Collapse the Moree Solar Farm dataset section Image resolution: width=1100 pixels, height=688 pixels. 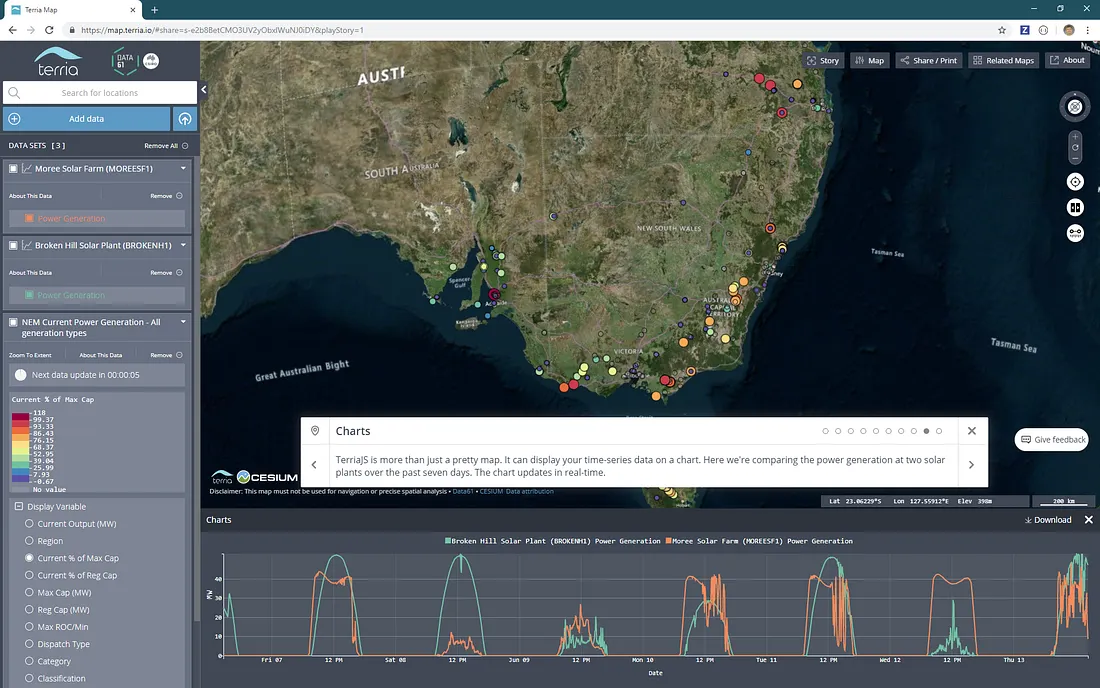(183, 169)
